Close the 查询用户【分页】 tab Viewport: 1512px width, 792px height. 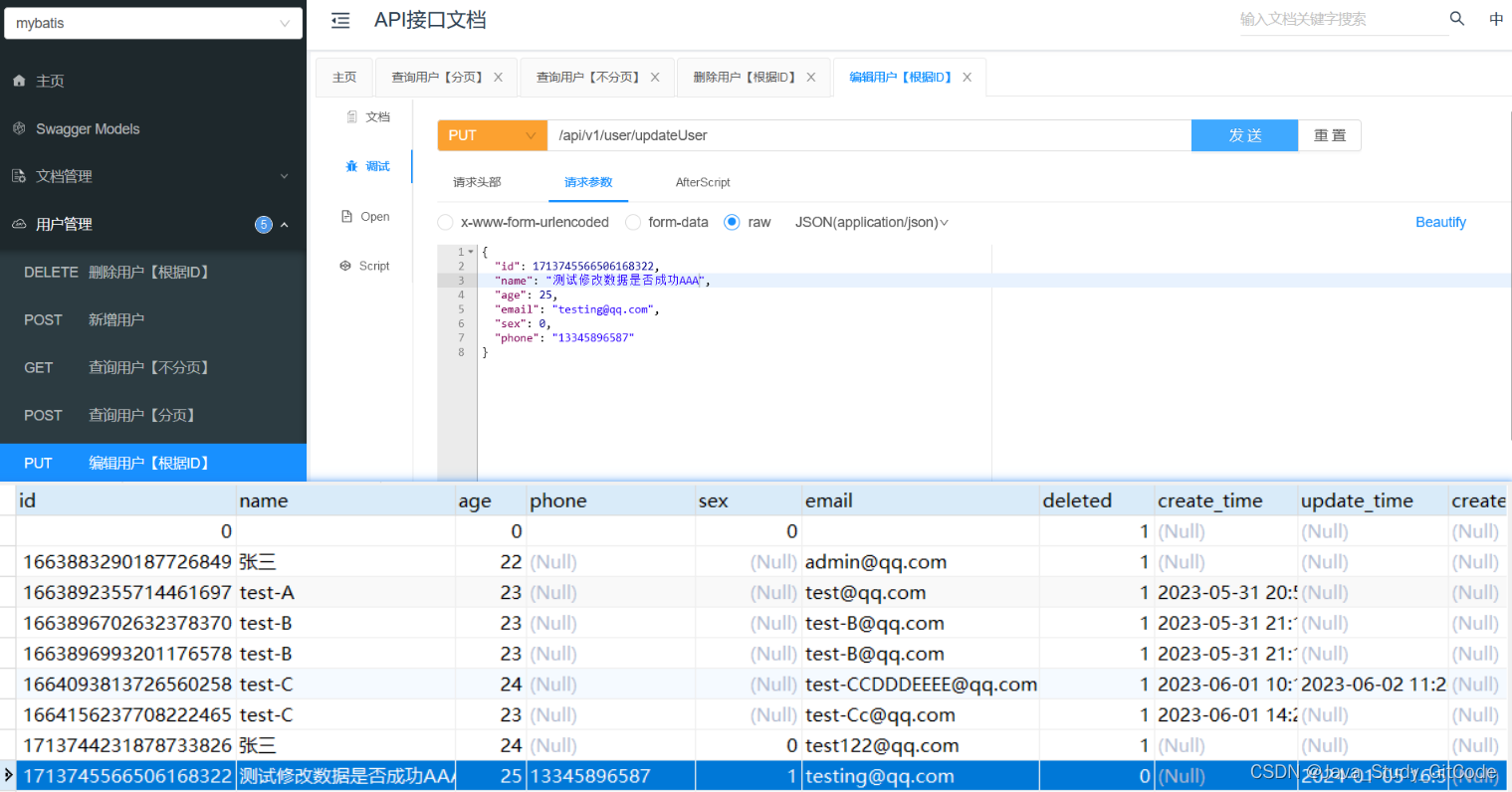(x=498, y=77)
